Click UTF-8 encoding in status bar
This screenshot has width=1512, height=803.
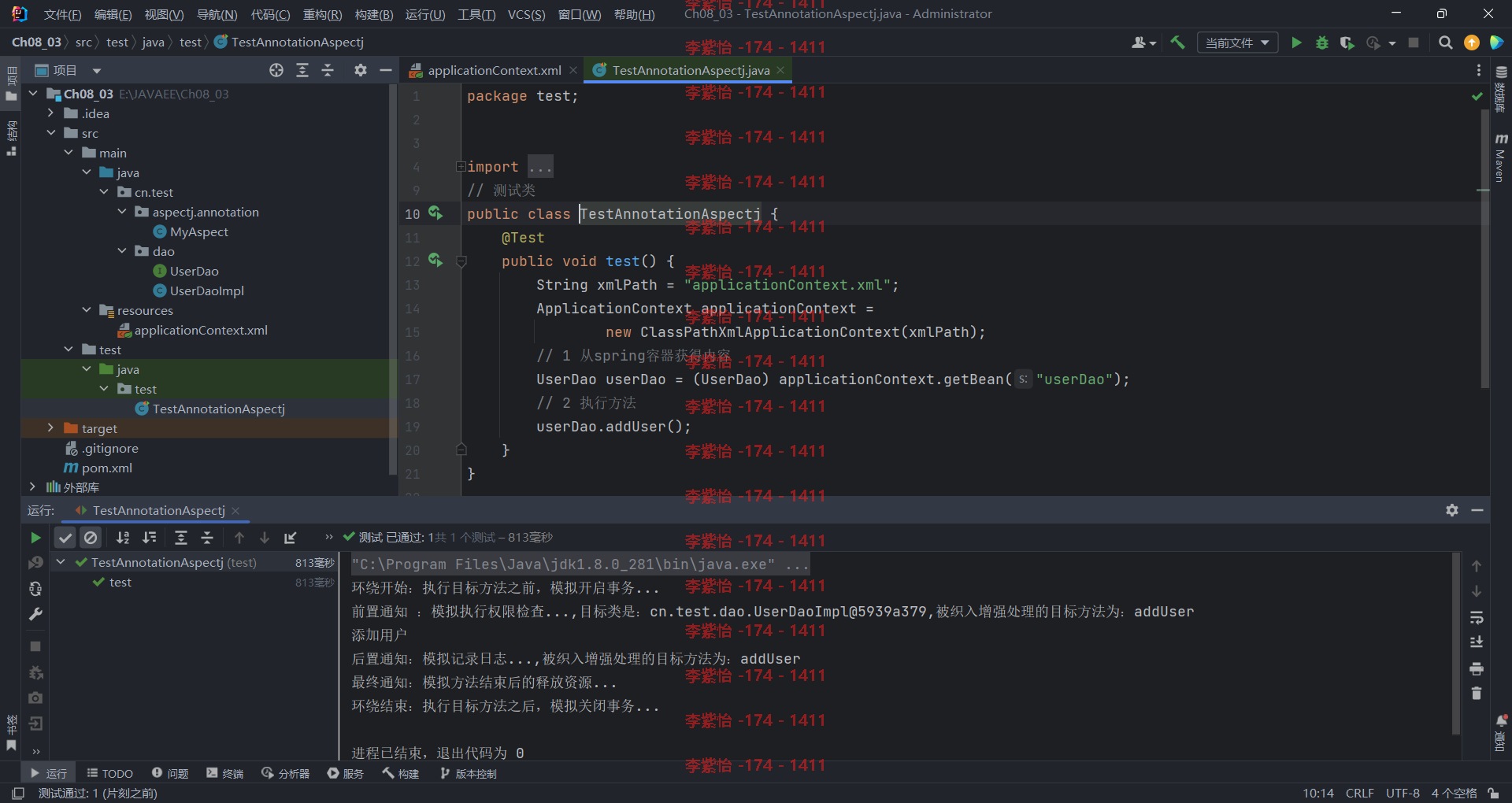click(1403, 793)
